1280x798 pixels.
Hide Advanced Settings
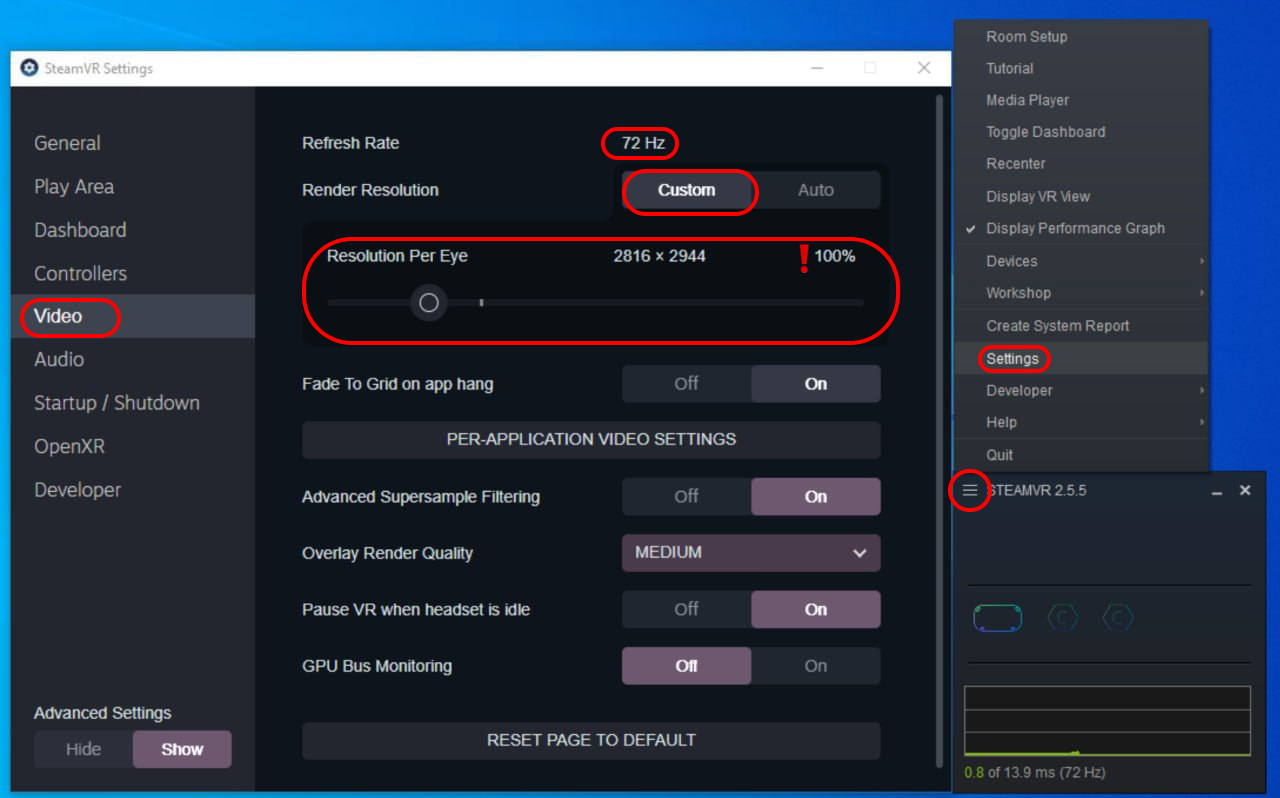click(84, 749)
